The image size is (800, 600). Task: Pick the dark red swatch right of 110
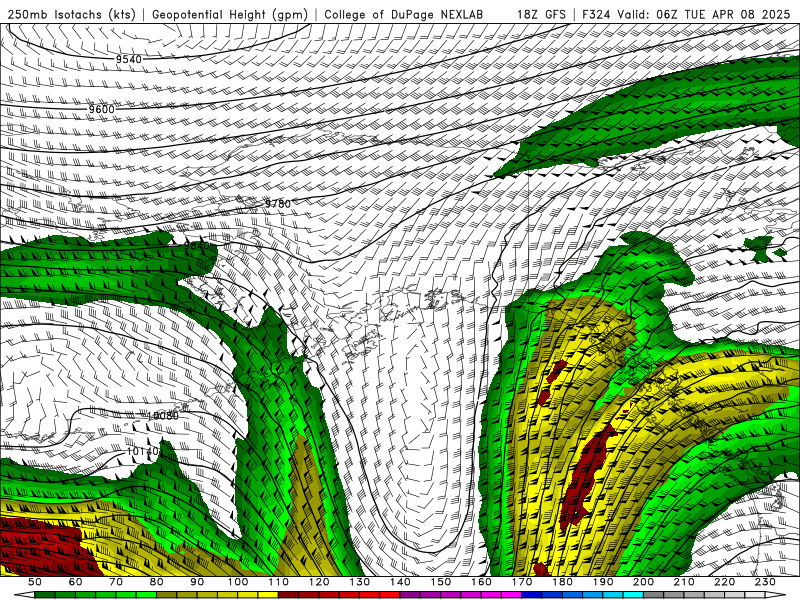point(288,595)
